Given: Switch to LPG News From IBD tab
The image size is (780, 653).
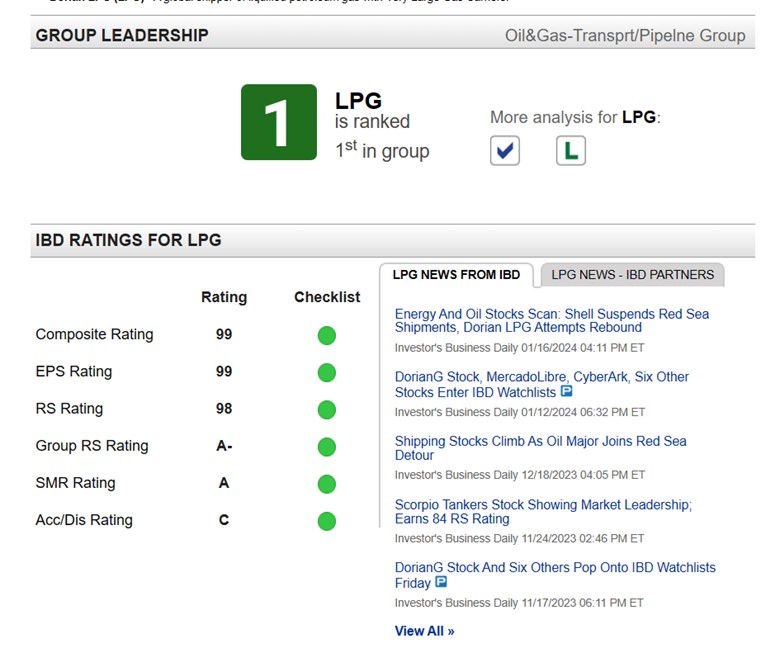Looking at the screenshot, I should click(x=456, y=275).
